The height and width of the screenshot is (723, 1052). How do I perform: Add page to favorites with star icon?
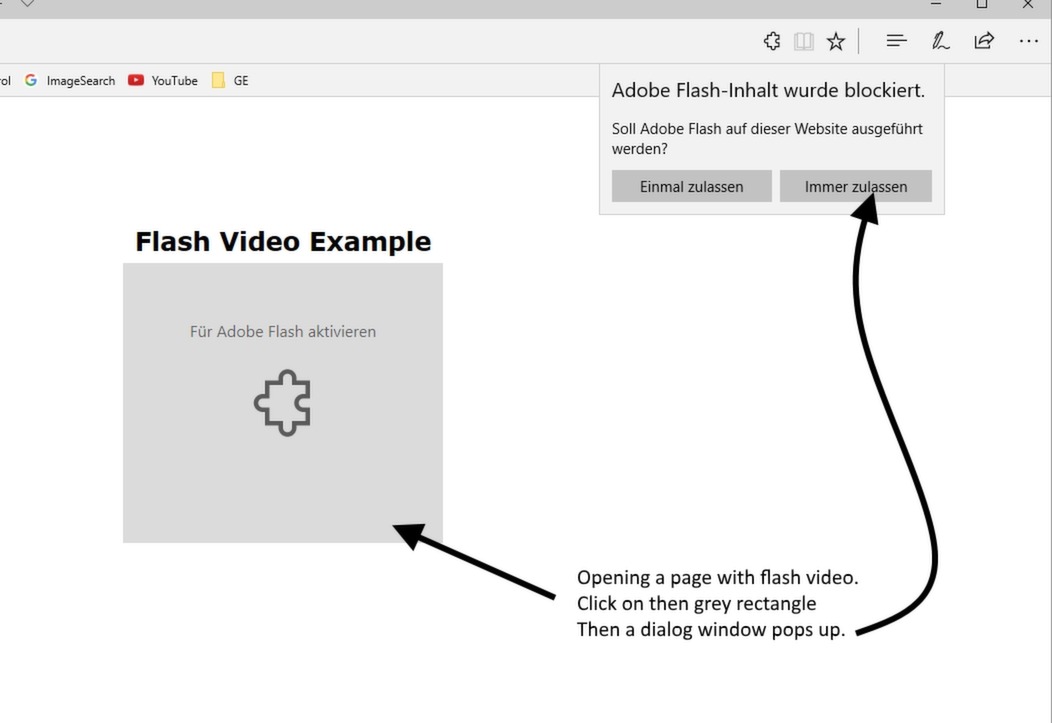tap(835, 42)
